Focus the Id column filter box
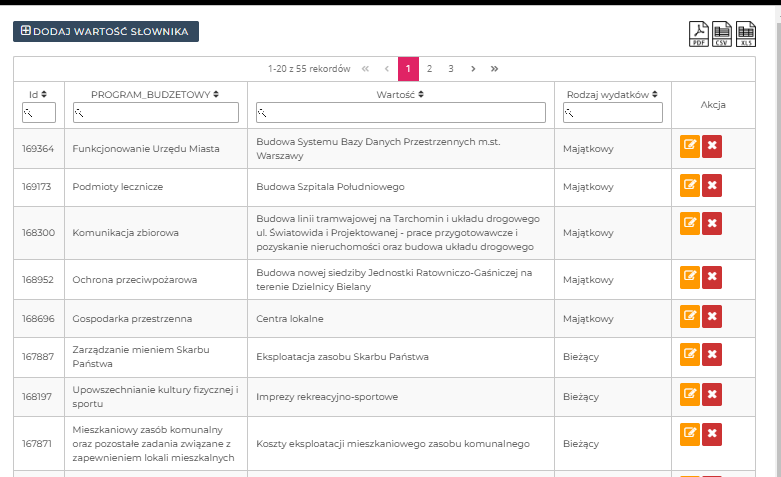 [x=38, y=113]
